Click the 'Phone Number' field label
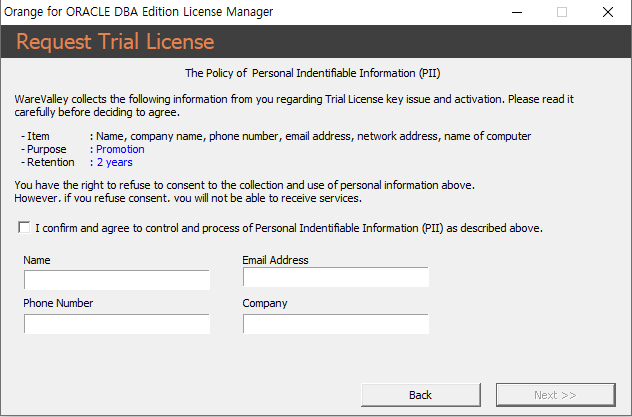Screen dimensions: 632x417 pyautogui.click(x=58, y=303)
